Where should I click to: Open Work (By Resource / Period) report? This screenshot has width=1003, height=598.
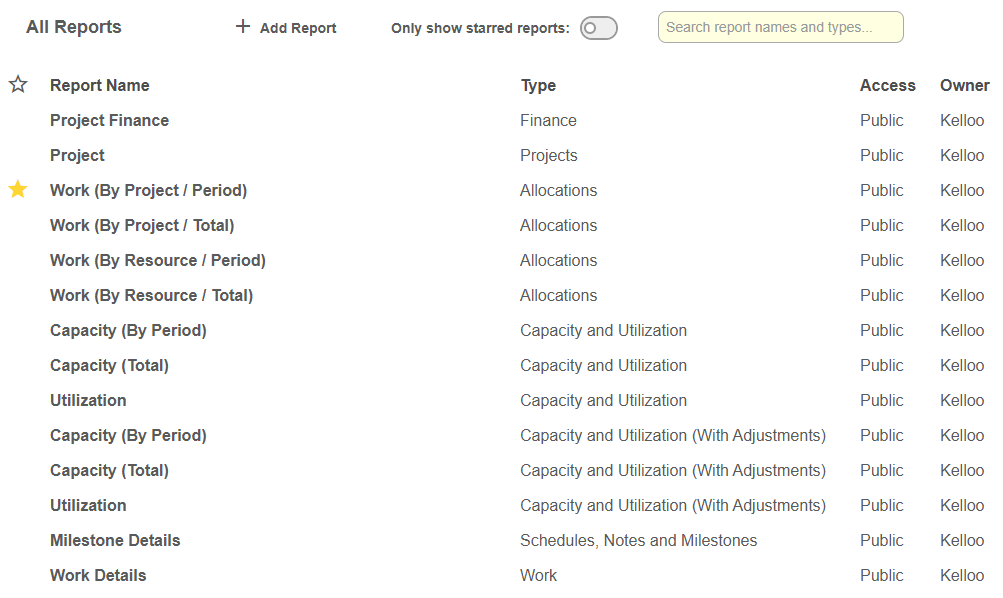158,260
